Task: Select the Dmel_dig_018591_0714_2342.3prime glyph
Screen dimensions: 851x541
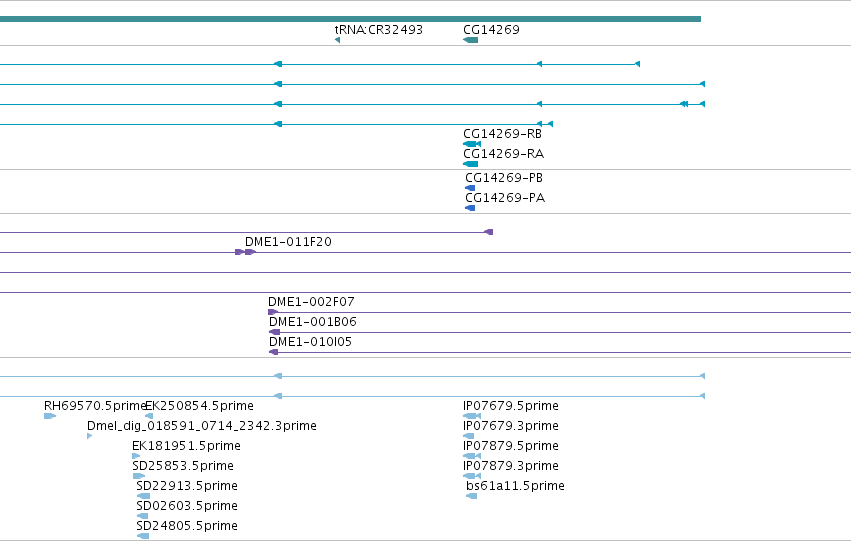Action: coord(90,436)
